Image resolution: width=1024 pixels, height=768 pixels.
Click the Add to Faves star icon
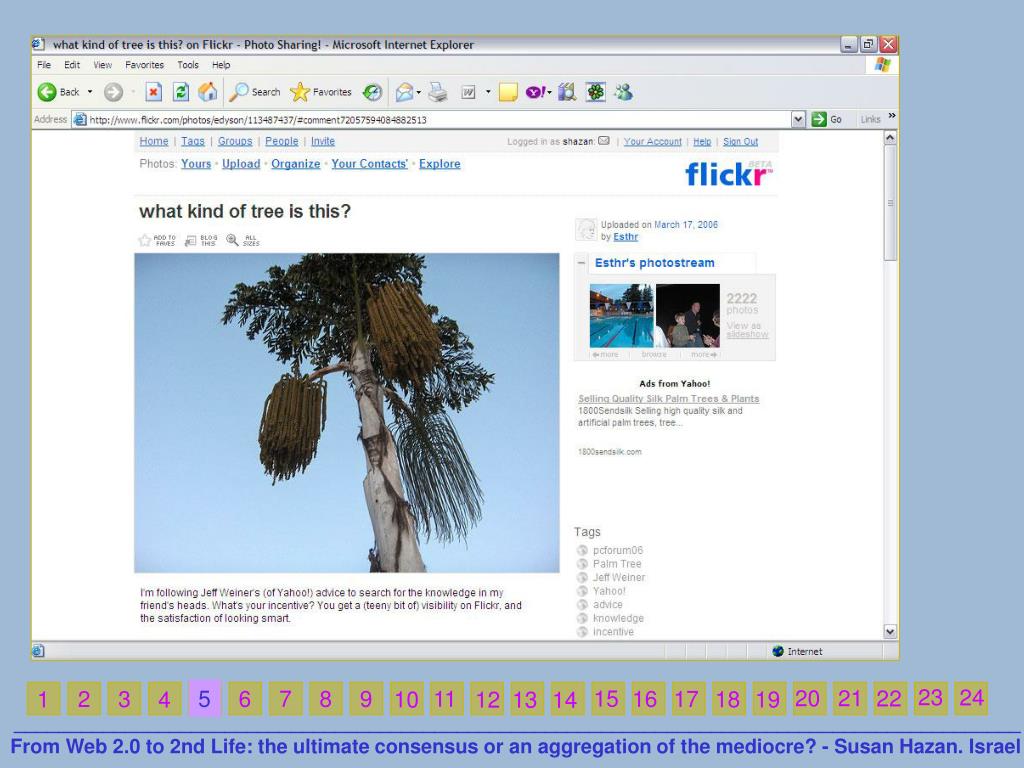pos(144,240)
